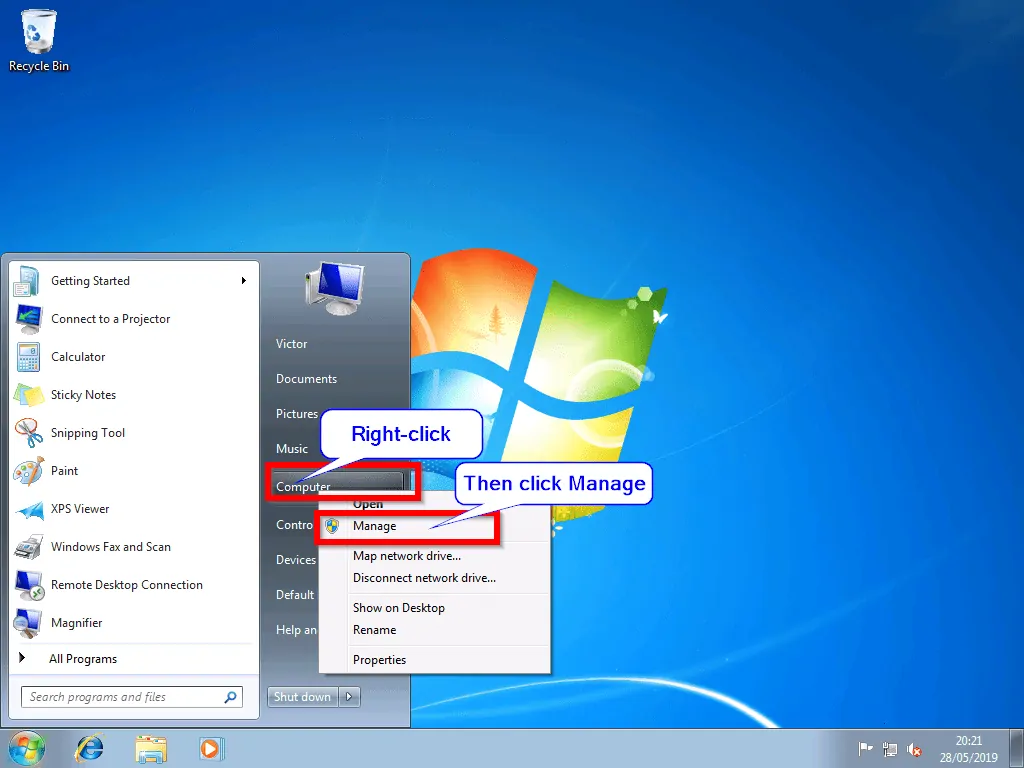Click the Start orb button
The image size is (1024, 768).
coord(27,748)
